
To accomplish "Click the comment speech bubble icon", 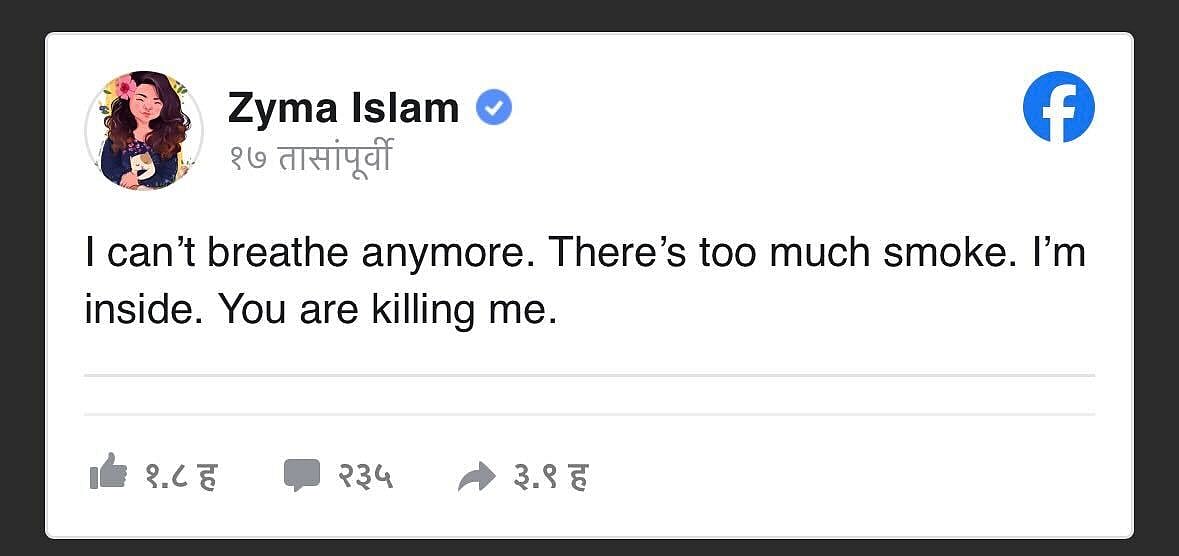I will [301, 475].
